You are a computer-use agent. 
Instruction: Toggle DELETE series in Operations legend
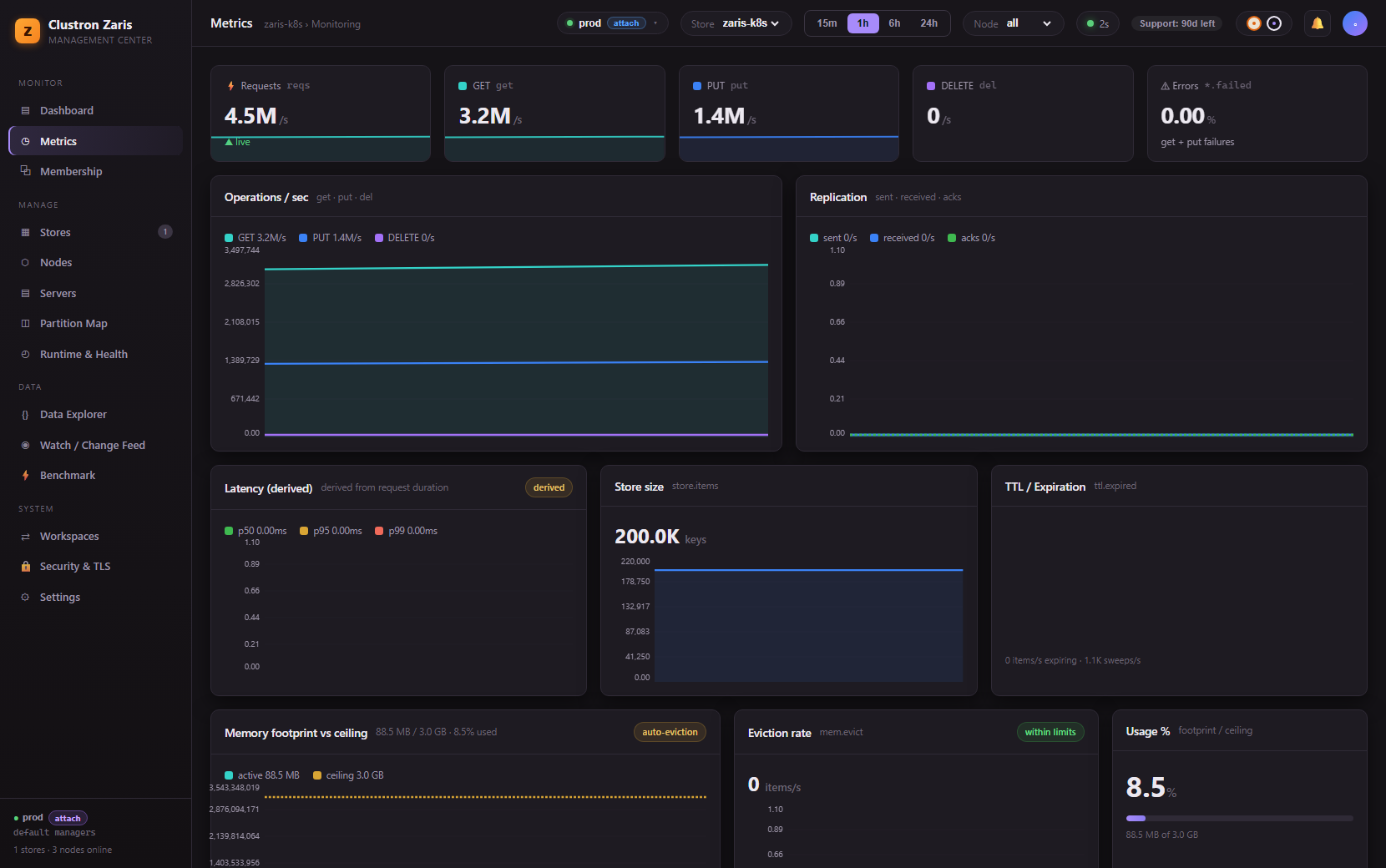pyautogui.click(x=405, y=238)
